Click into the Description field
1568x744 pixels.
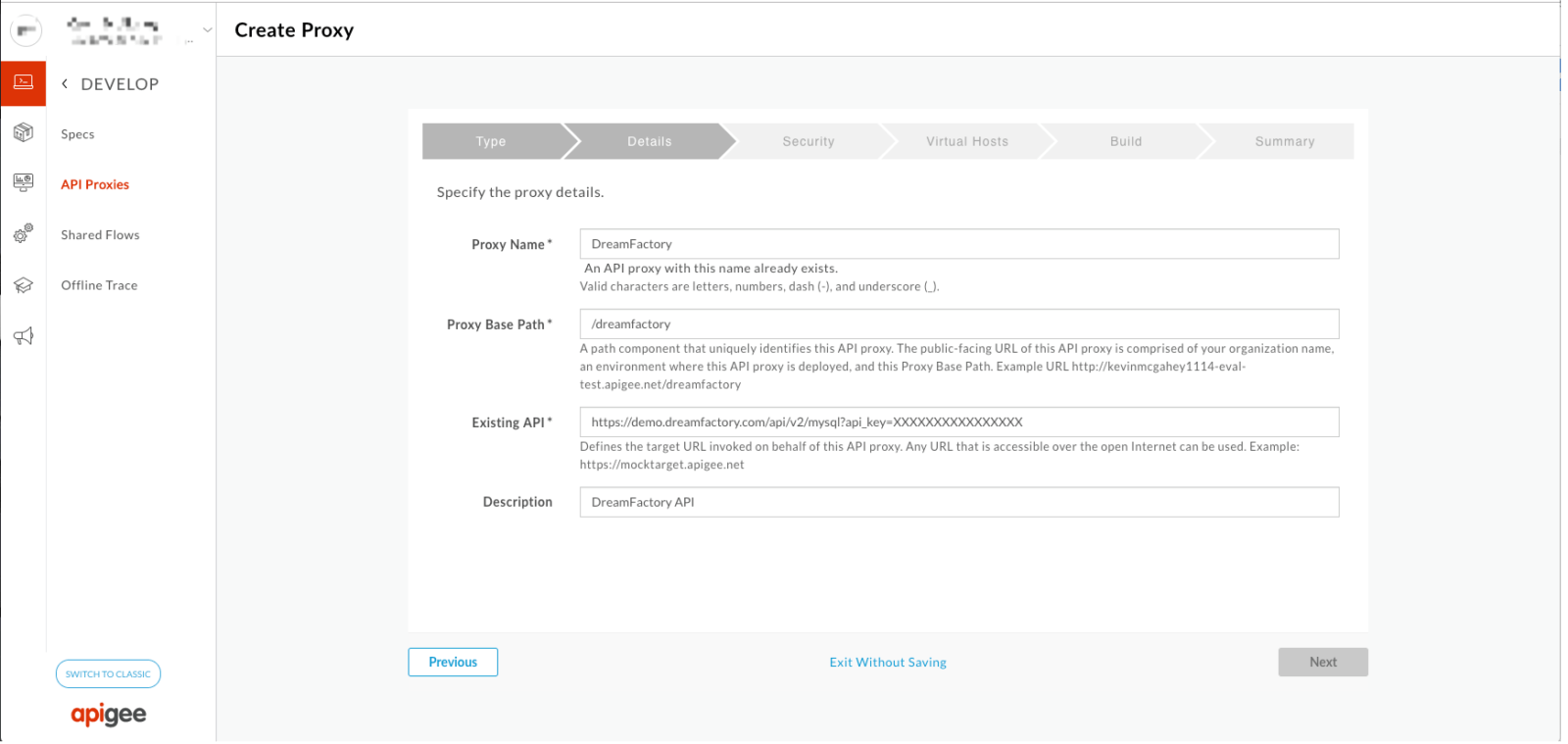(x=959, y=502)
